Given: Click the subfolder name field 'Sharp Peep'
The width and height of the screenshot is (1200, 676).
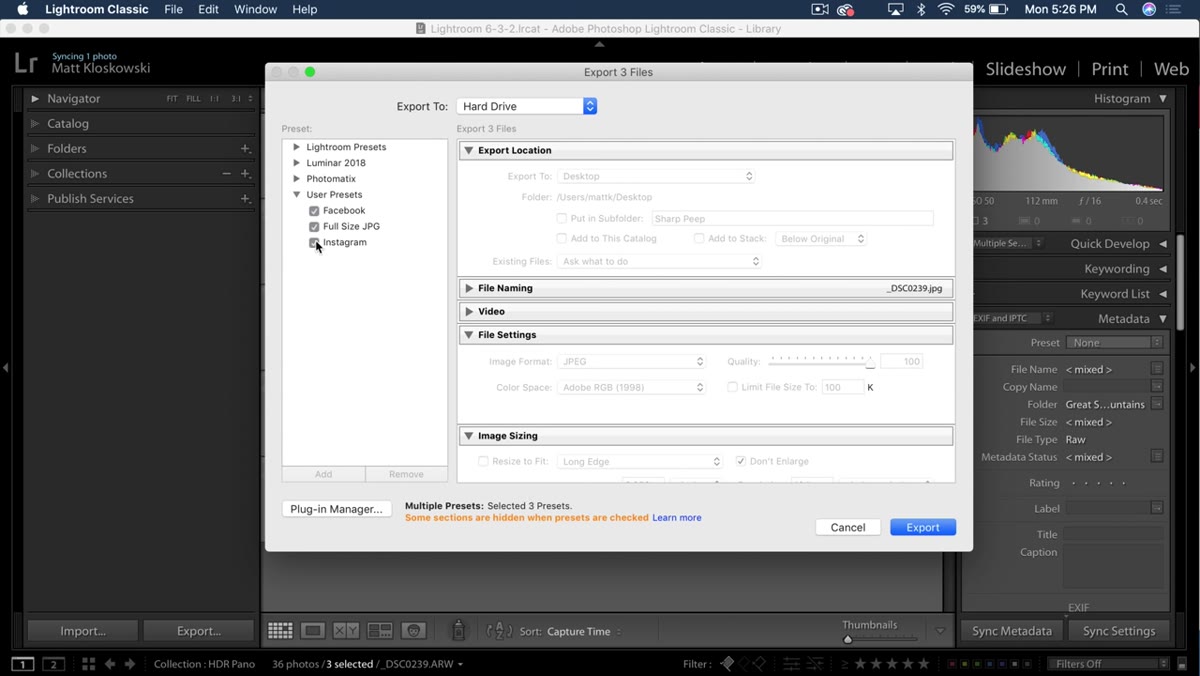Looking at the screenshot, I should [x=792, y=218].
